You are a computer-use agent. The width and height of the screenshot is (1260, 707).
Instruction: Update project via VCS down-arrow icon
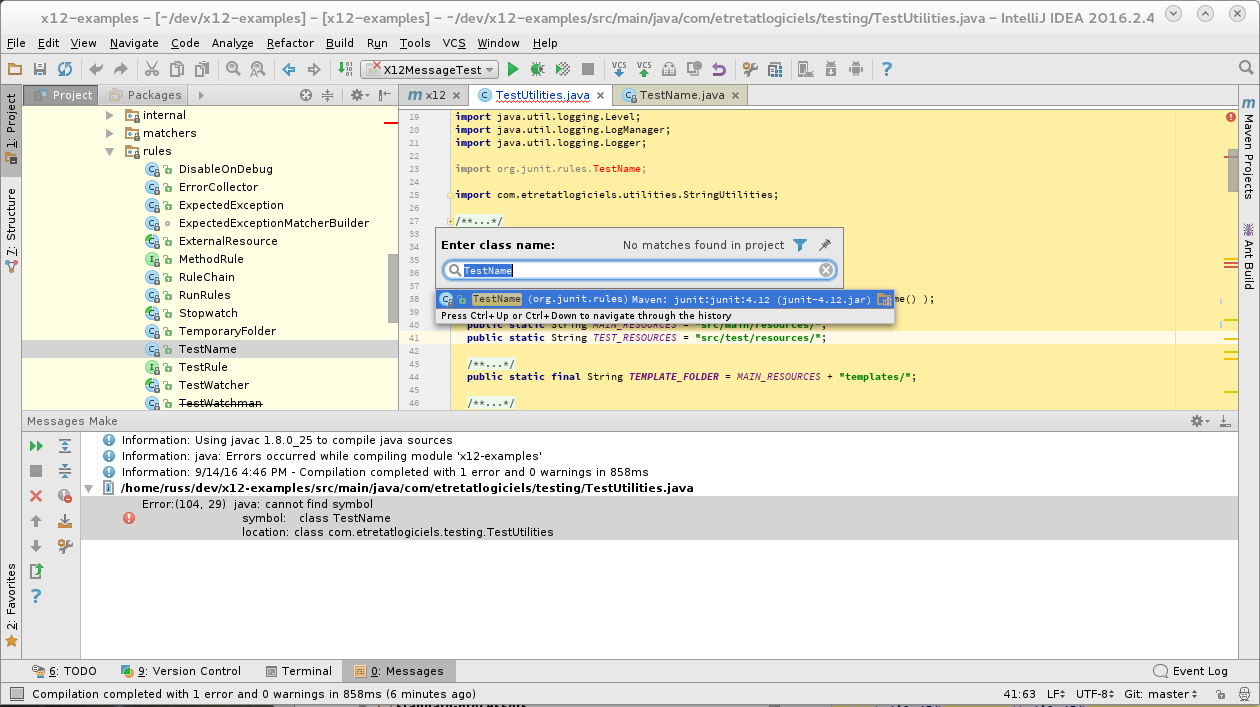coord(619,69)
